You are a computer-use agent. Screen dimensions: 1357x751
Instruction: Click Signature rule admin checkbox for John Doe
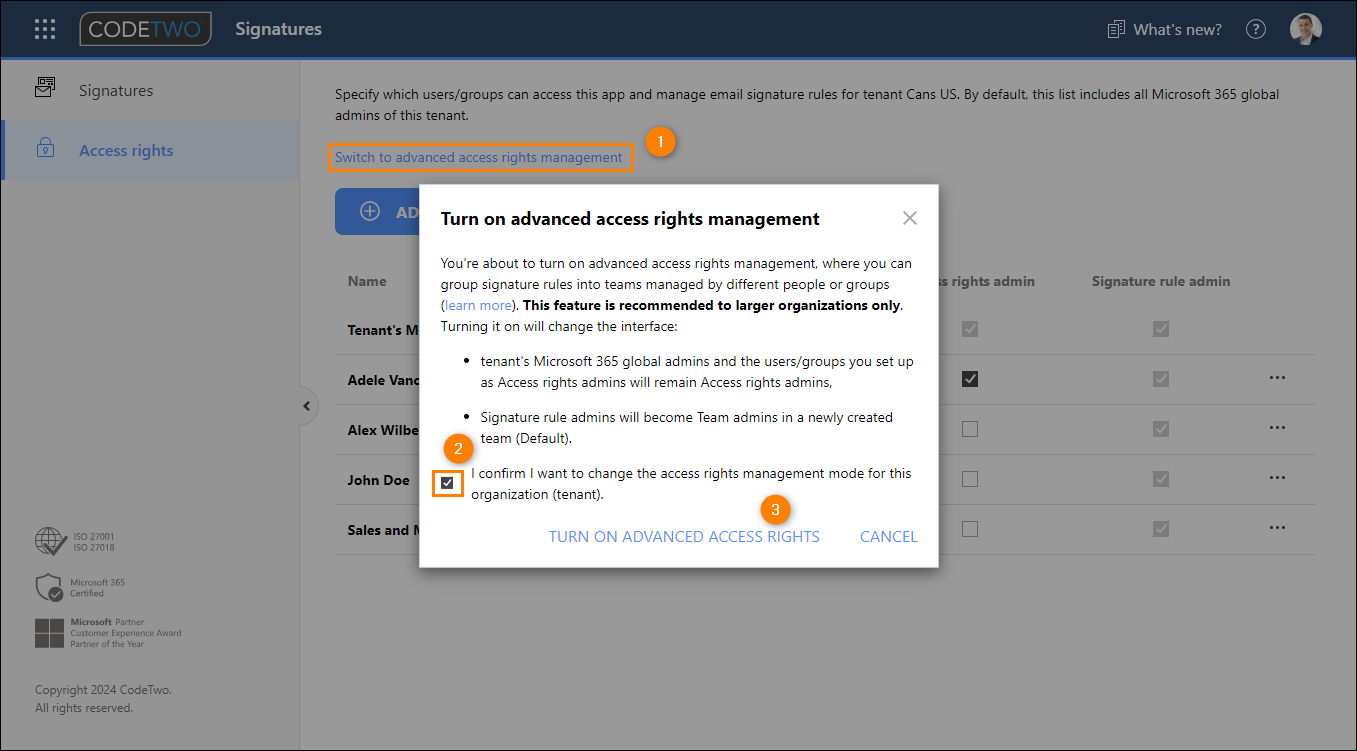pyautogui.click(x=1161, y=479)
